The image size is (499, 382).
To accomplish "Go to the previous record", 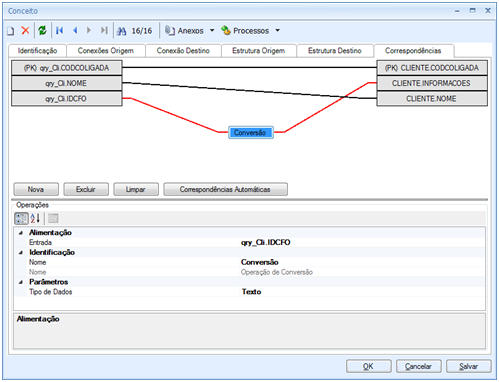I will [75, 31].
